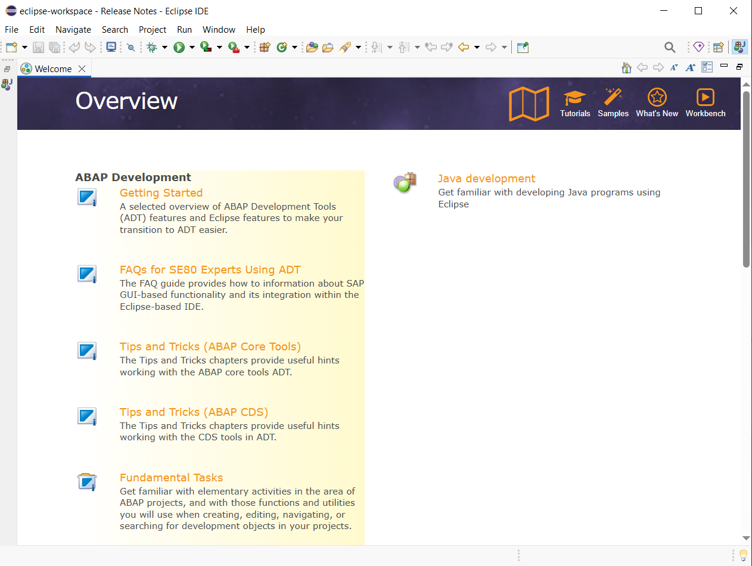Open the File menu
Screen dimensions: 752x566
pyautogui.click(x=11, y=30)
